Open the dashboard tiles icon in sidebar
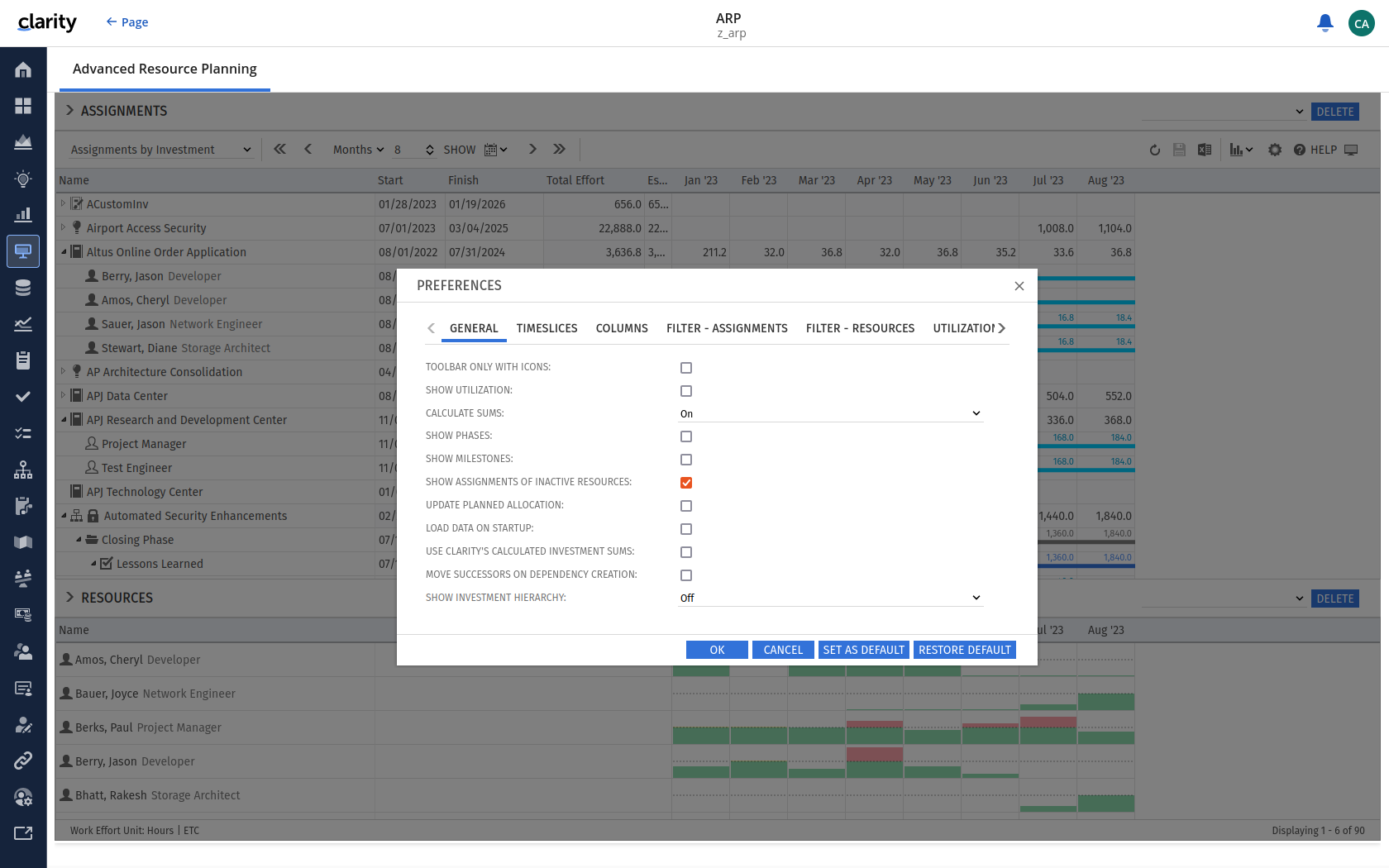This screenshot has height=868, width=1389. tap(23, 106)
